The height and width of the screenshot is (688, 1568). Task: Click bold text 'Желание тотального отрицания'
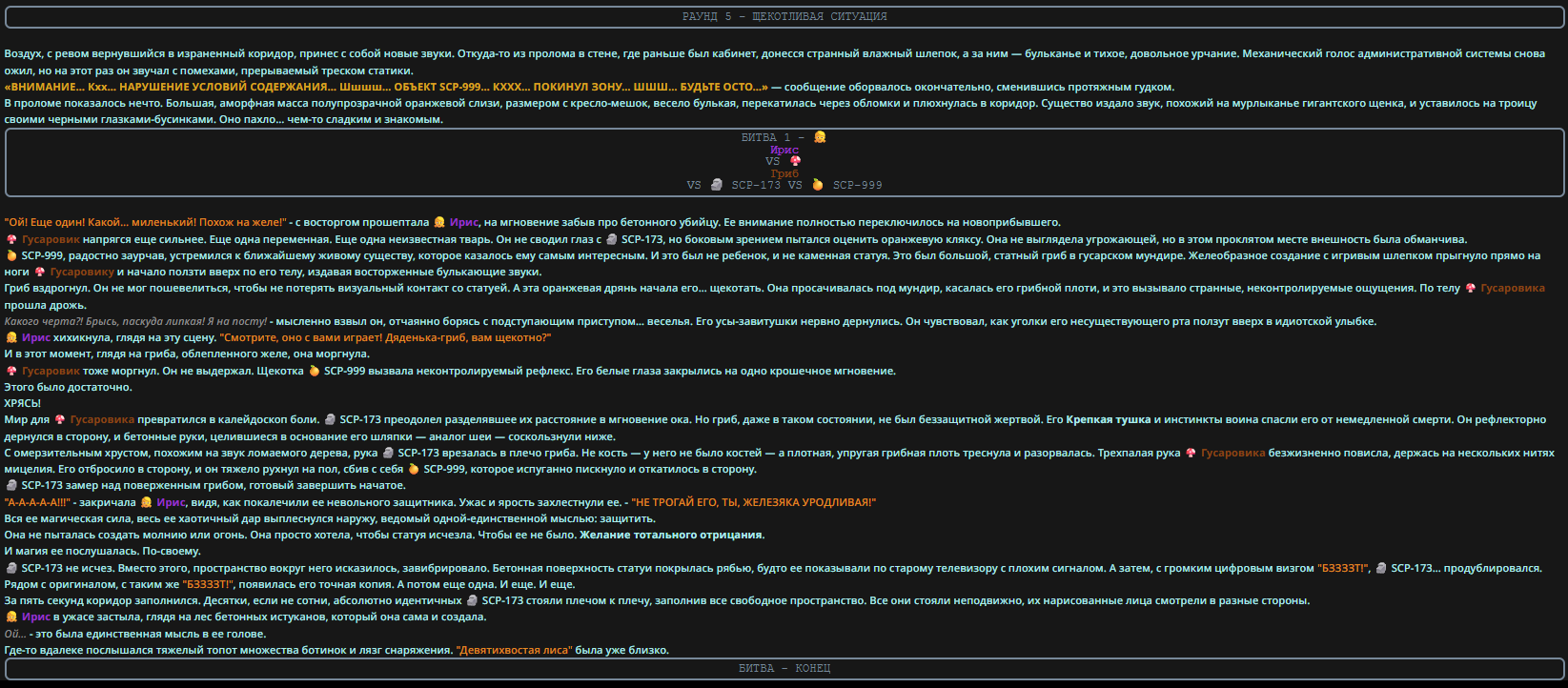[x=671, y=535]
